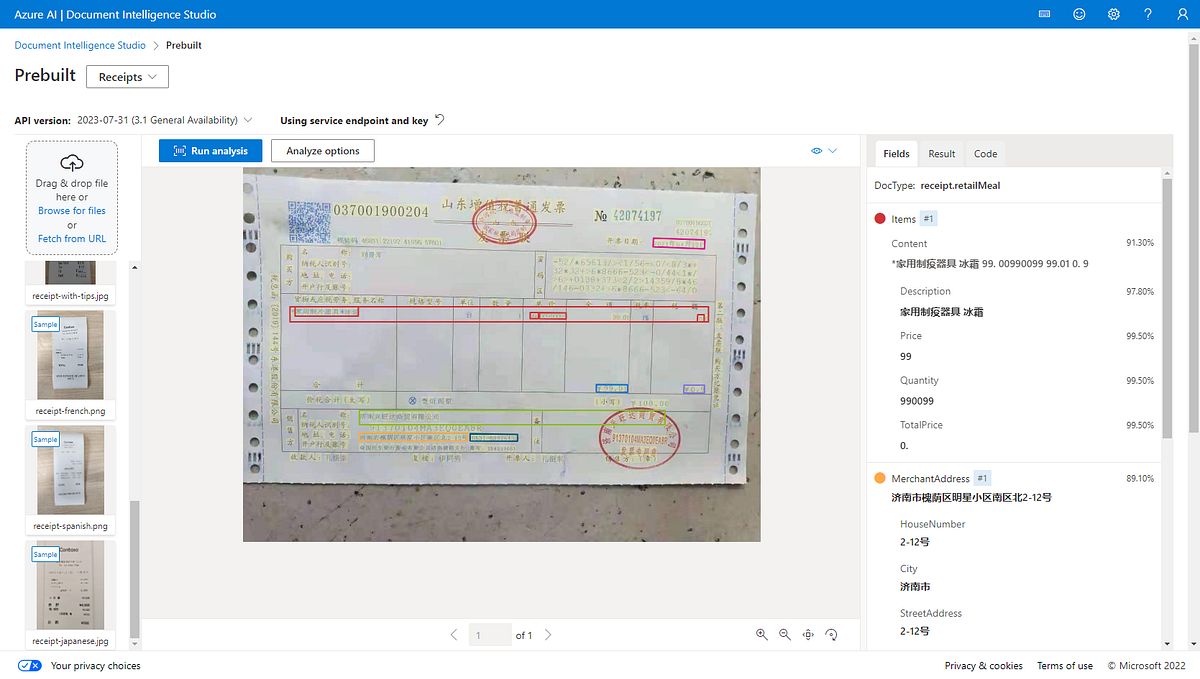Zoom in on the receipt document
Screen dimensions: 1200x679
point(761,634)
